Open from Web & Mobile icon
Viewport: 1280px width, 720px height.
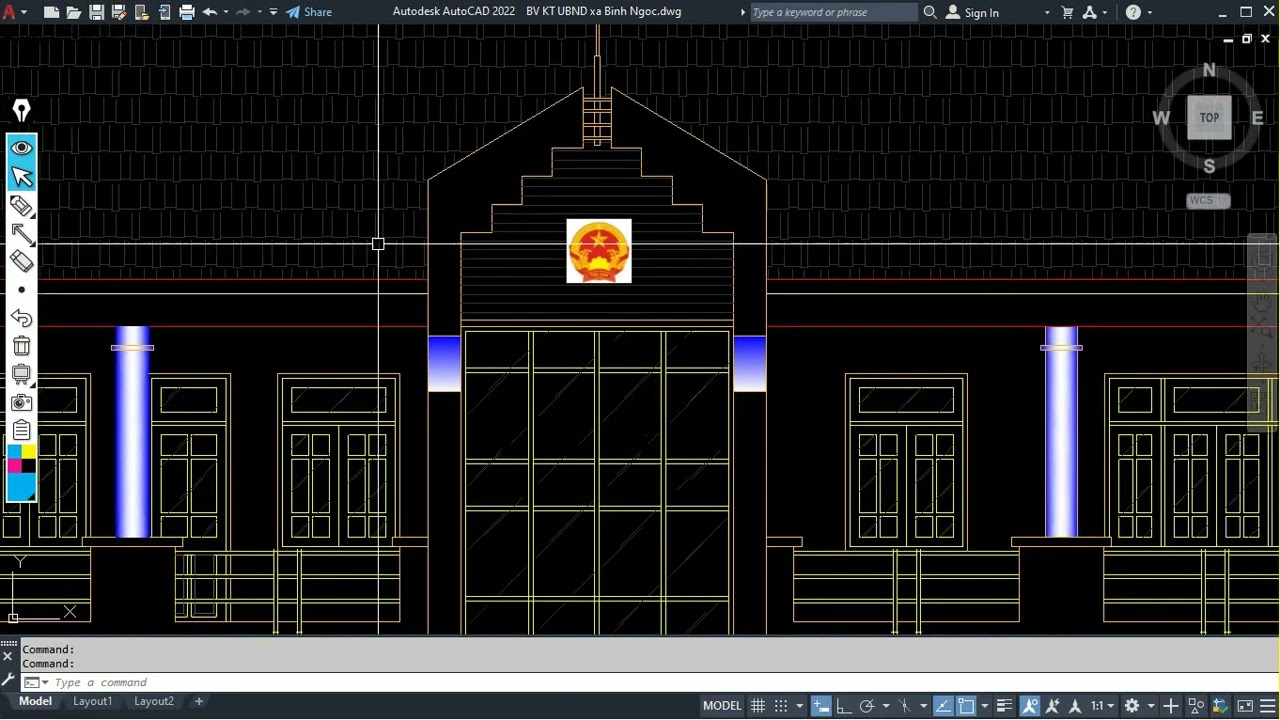[x=142, y=12]
